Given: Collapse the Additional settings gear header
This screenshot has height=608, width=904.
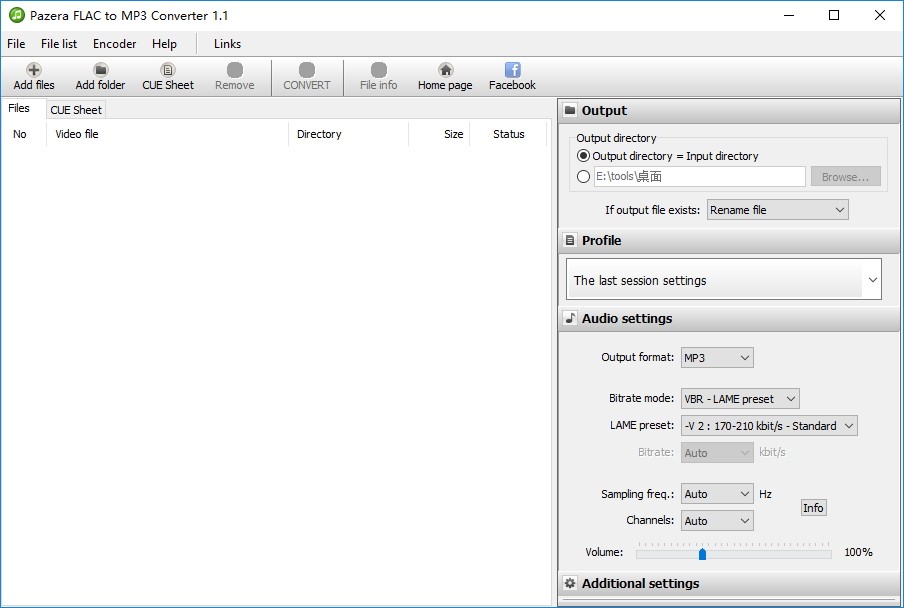Looking at the screenshot, I should coord(729,583).
